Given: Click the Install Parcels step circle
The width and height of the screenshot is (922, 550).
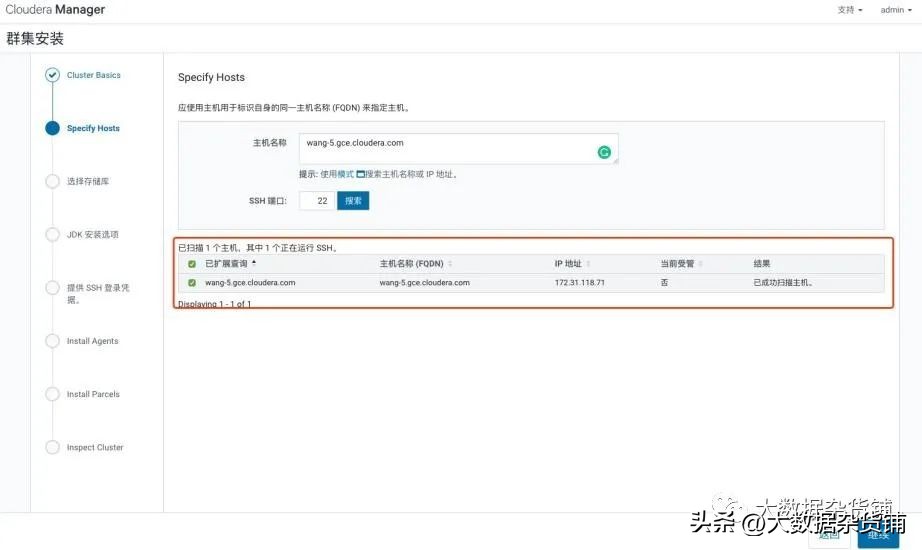Looking at the screenshot, I should click(x=52, y=394).
